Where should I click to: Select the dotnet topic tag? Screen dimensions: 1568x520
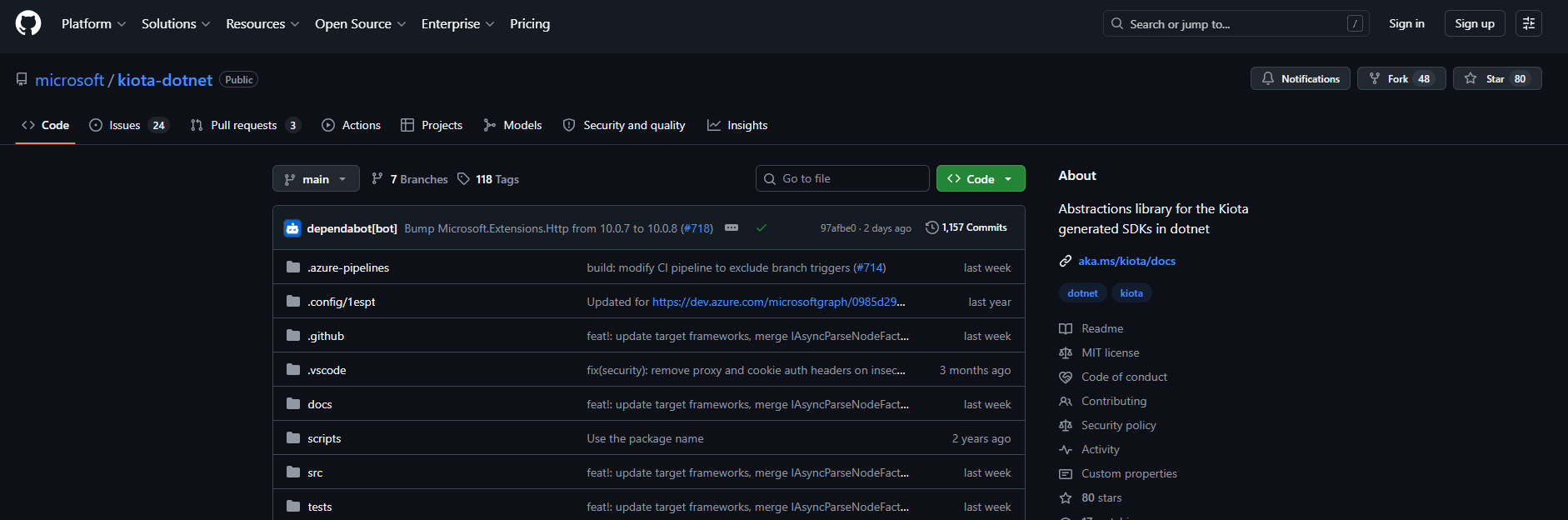(x=1082, y=292)
